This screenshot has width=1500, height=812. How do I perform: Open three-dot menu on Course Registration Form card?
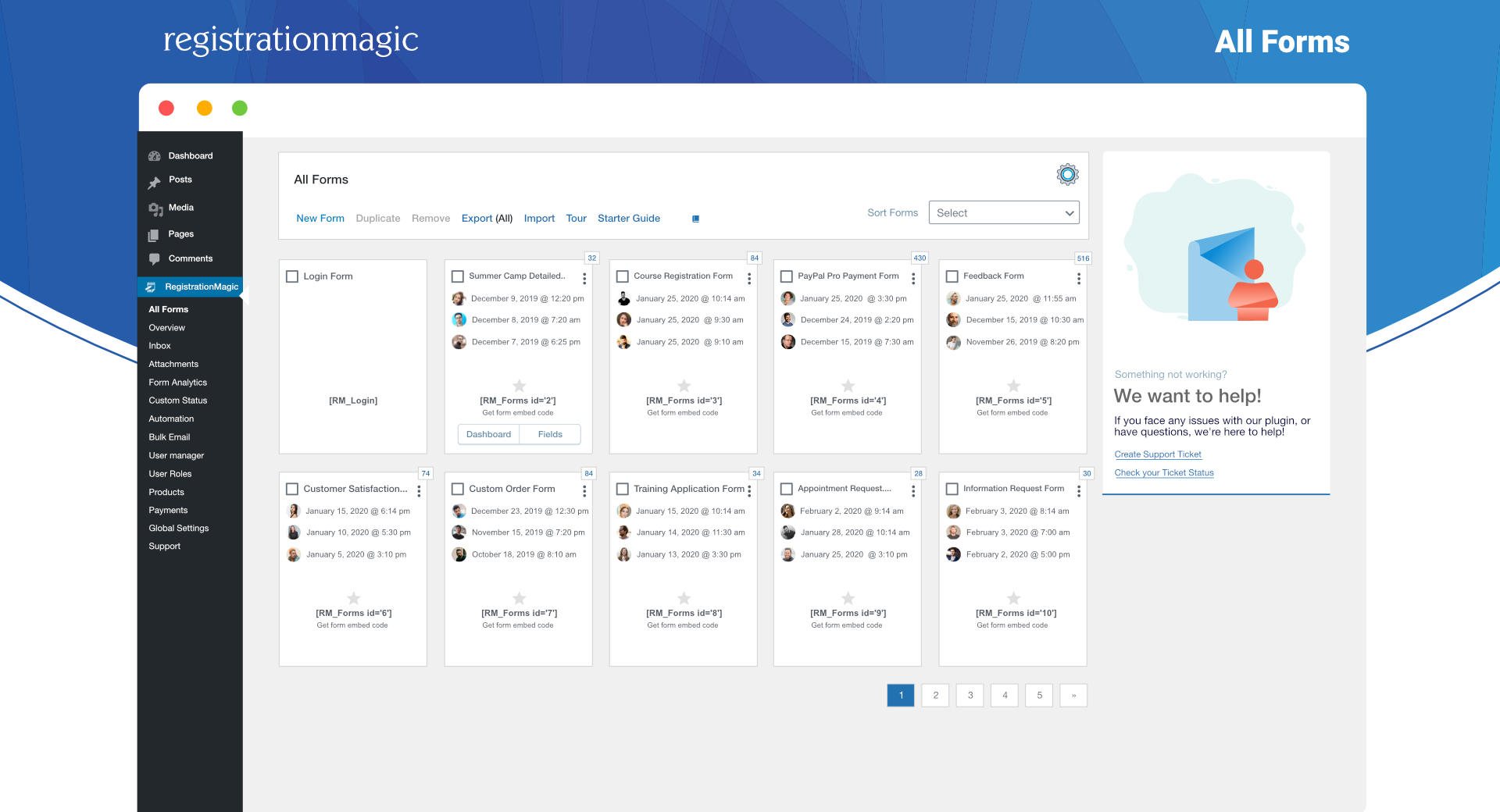pyautogui.click(x=749, y=278)
